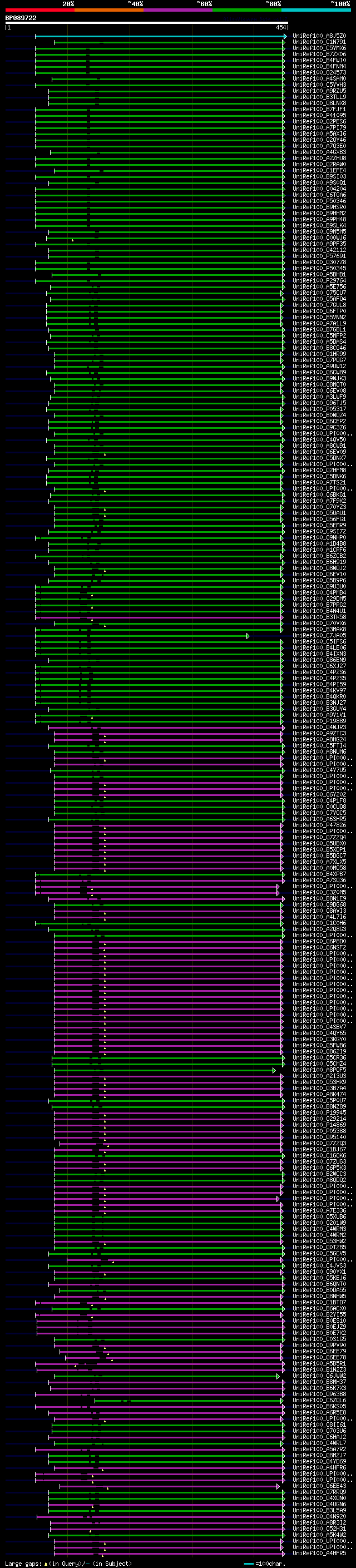Click the green ~80% legend segment
The height and width of the screenshot is (1568, 356).
[247, 10]
